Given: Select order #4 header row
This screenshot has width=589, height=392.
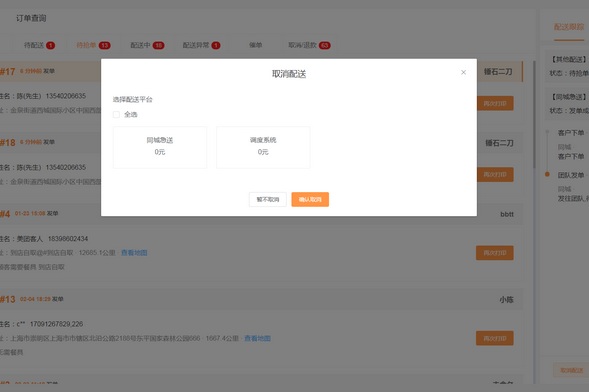Looking at the screenshot, I should (x=261, y=214).
